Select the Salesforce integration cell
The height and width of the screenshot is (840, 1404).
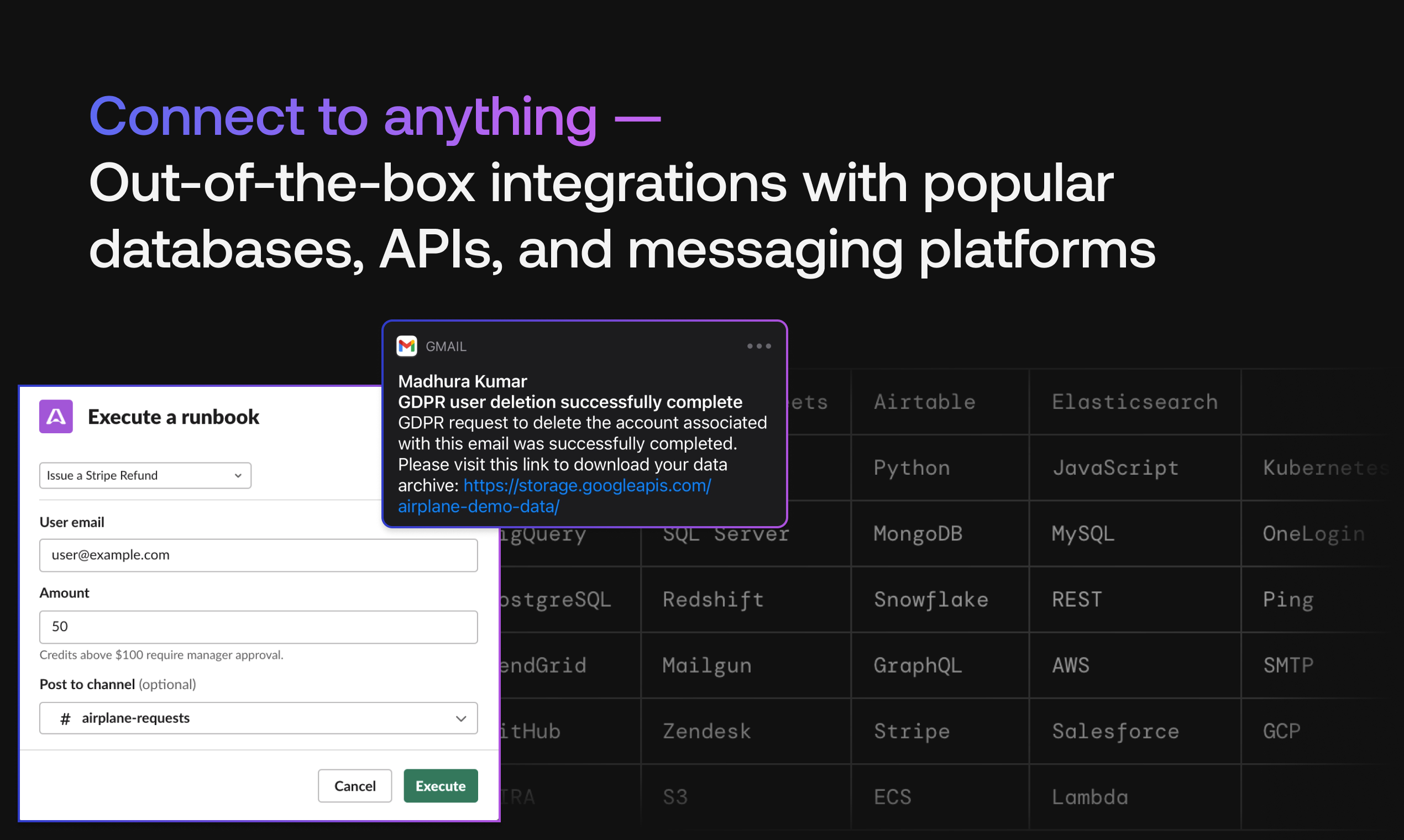tap(1134, 731)
